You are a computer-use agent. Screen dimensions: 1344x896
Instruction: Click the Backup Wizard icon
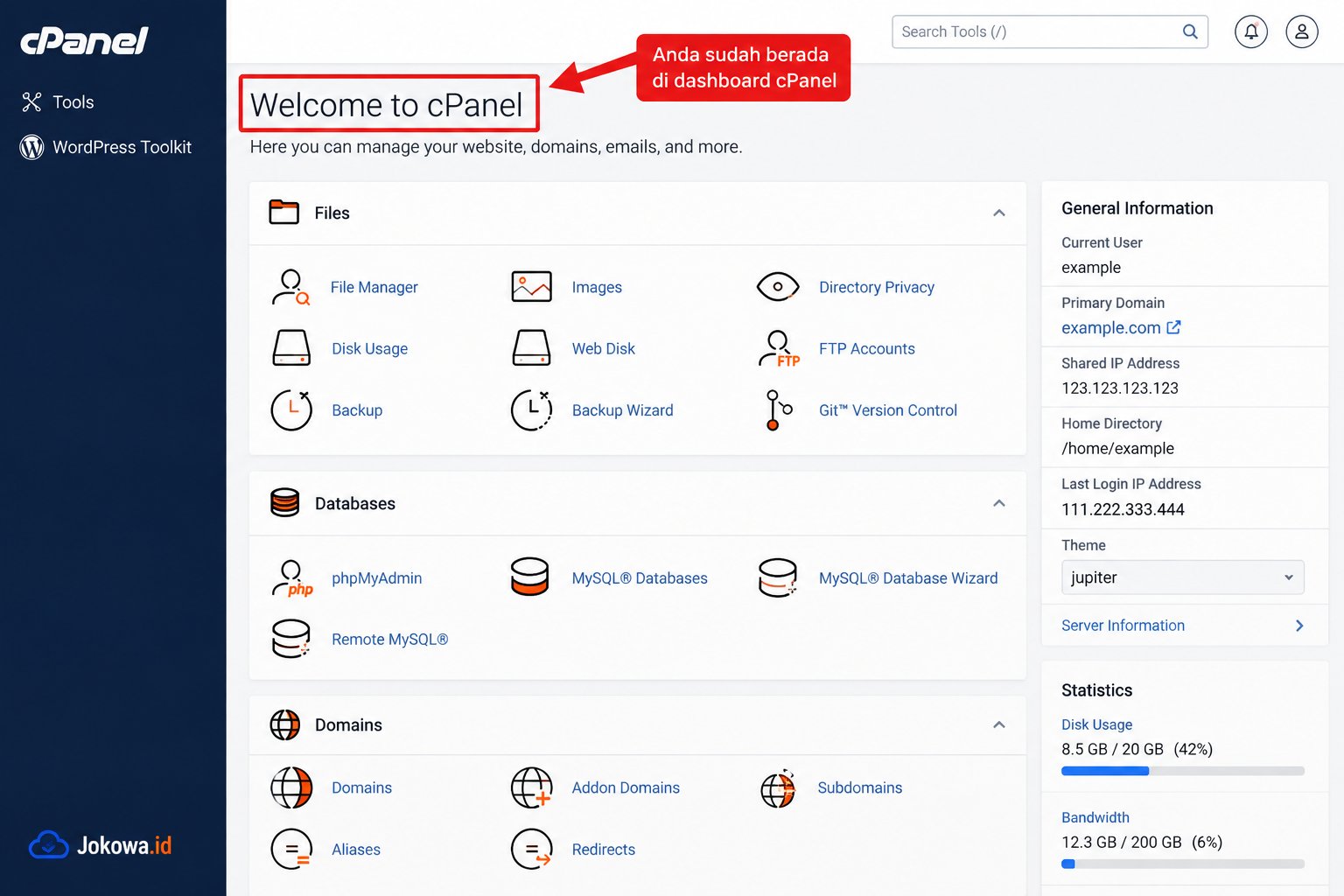coord(531,409)
